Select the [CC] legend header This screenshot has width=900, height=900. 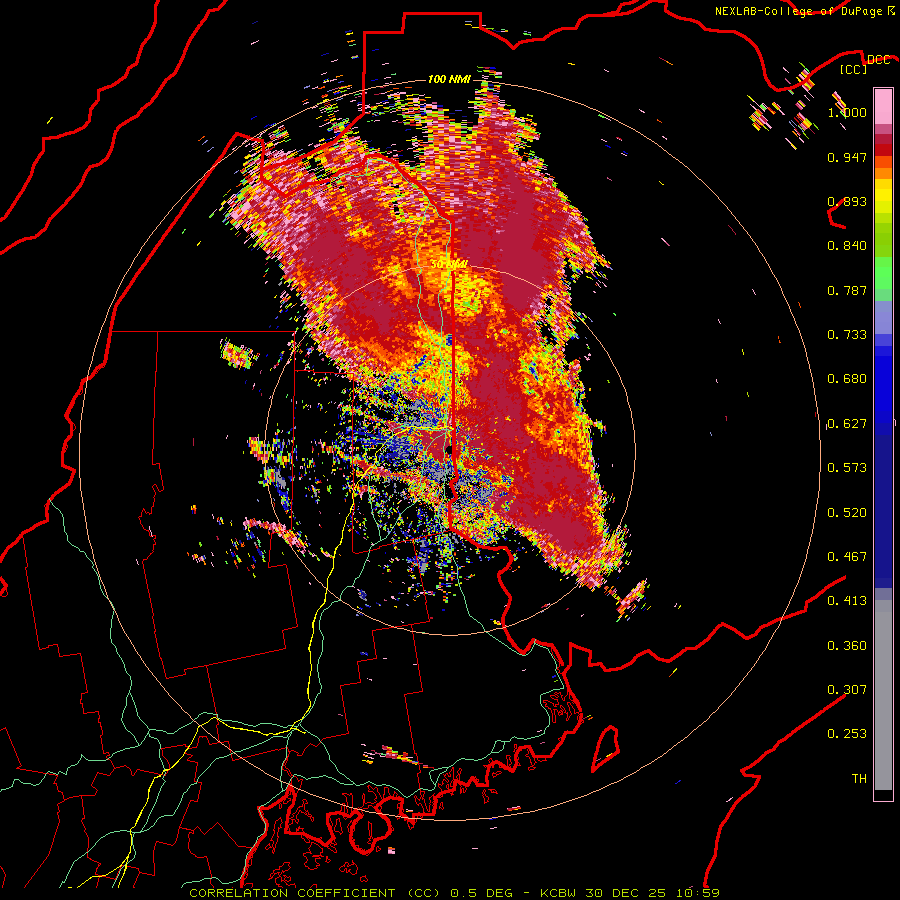(x=854, y=69)
